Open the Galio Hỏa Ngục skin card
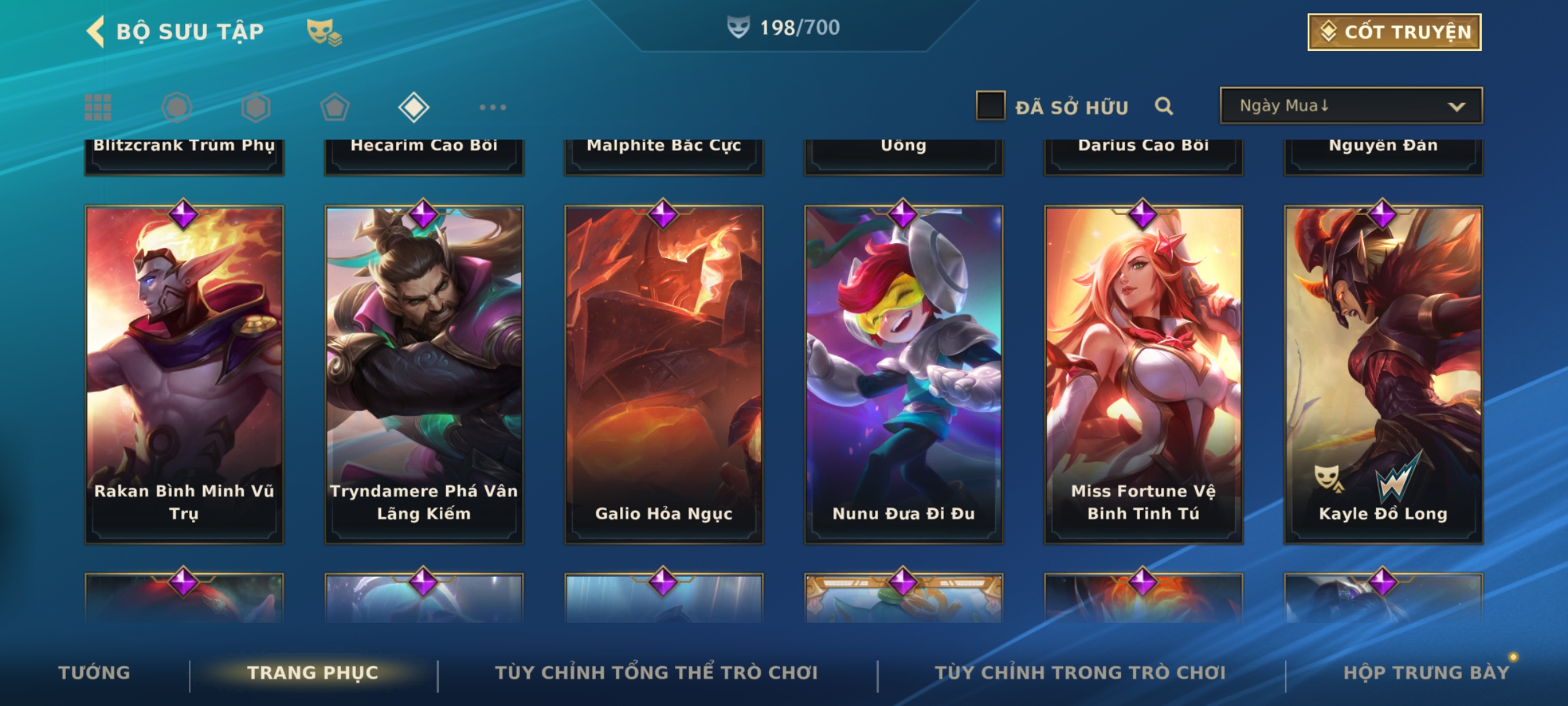Viewport: 1568px width, 706px height. 664,375
